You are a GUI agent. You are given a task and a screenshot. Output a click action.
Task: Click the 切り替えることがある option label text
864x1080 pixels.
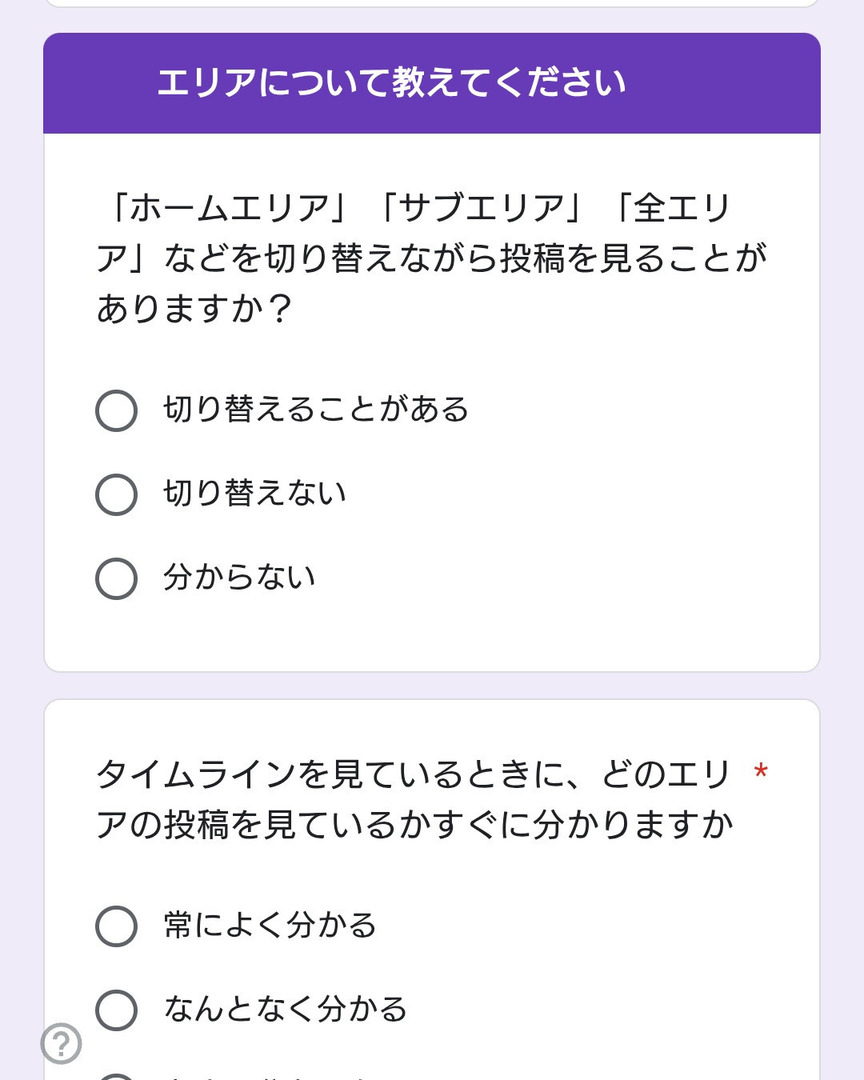click(316, 410)
